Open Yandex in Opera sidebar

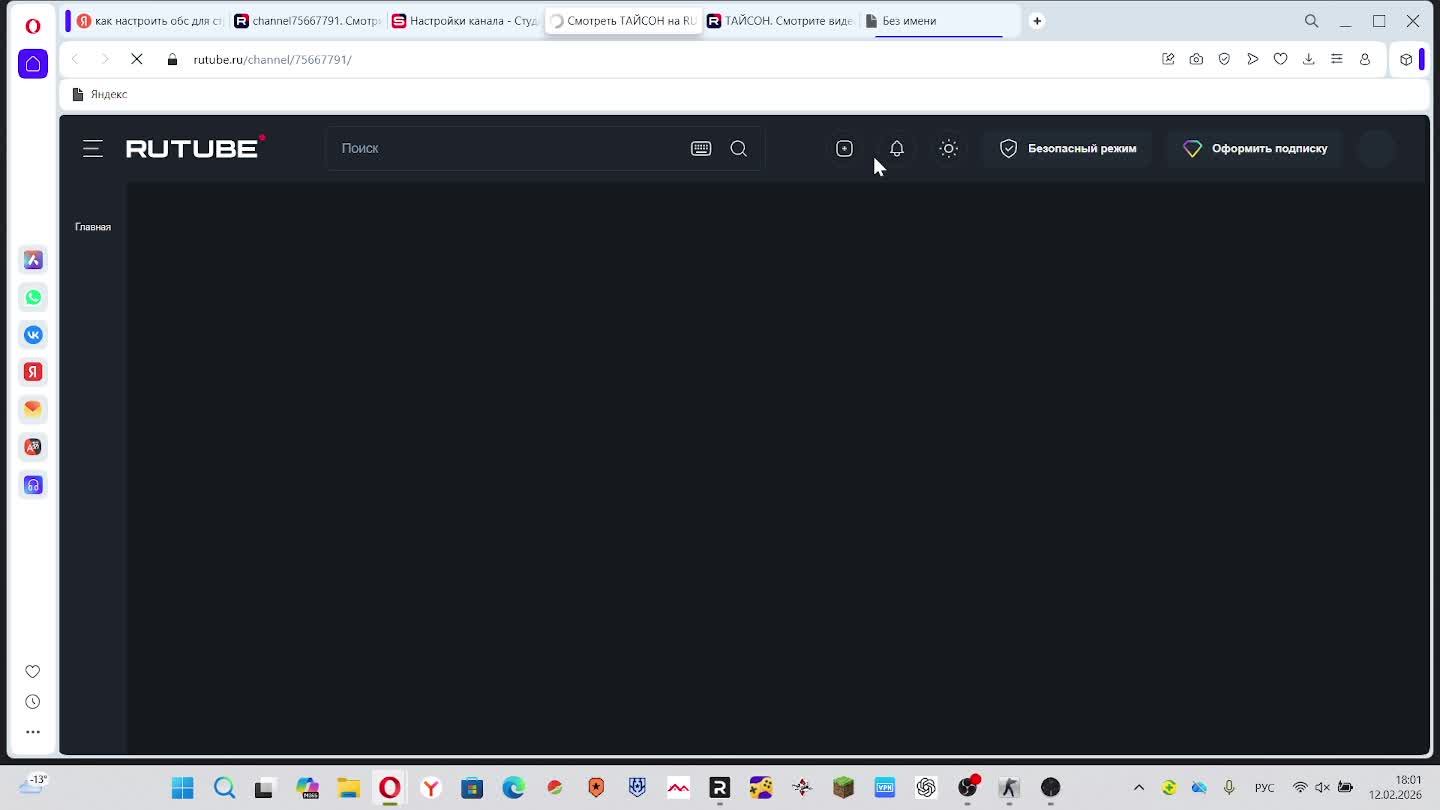[33, 372]
